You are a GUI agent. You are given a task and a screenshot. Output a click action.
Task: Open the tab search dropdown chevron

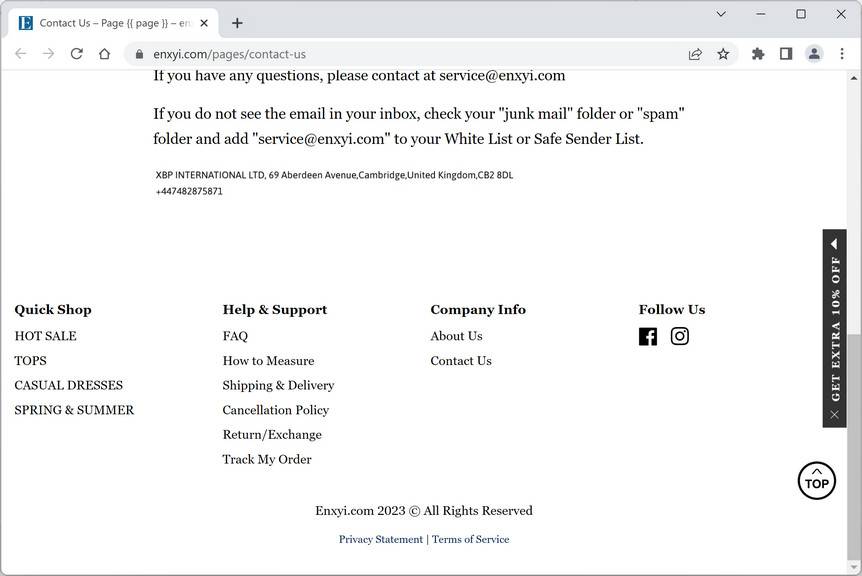721,14
